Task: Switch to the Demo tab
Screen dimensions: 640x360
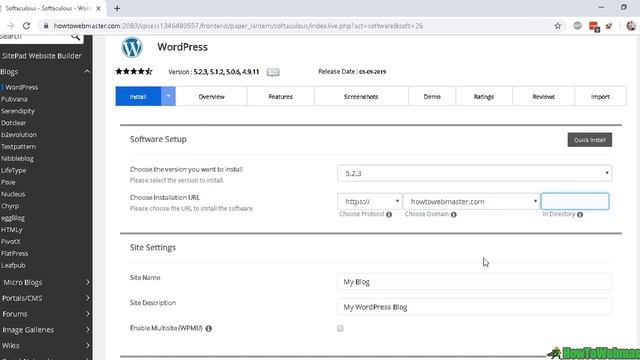Action: point(432,96)
